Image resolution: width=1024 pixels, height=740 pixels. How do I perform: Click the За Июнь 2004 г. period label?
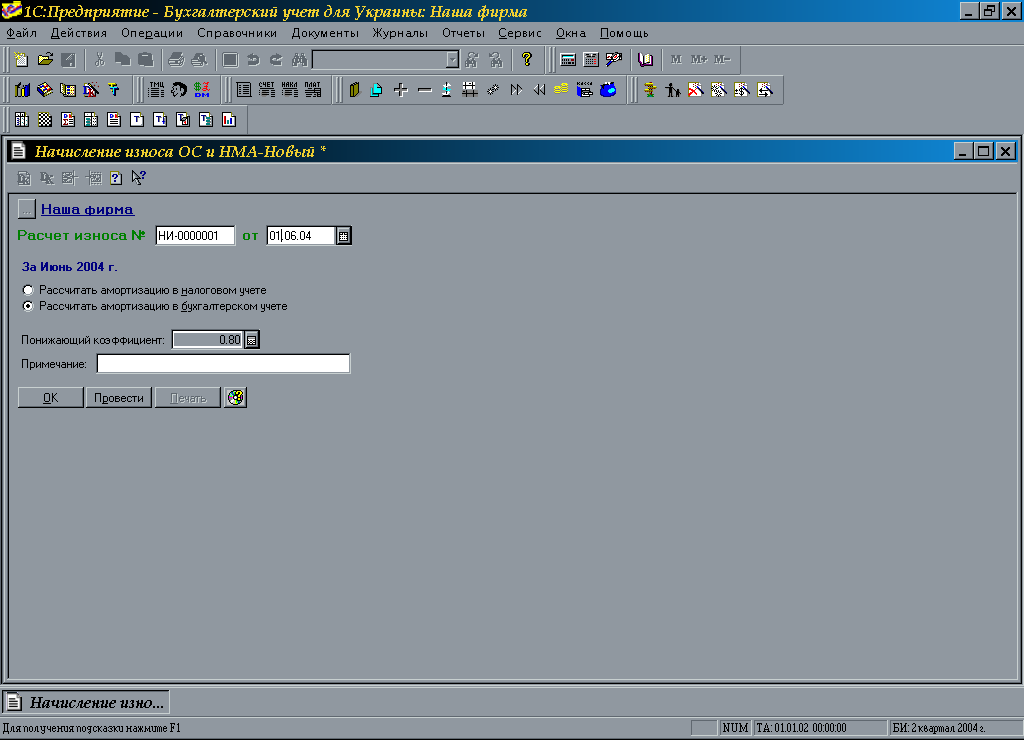pos(70,266)
